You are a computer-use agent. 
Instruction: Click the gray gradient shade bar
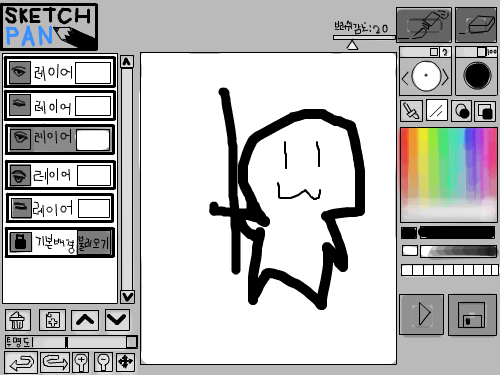pyautogui.click(x=459, y=251)
